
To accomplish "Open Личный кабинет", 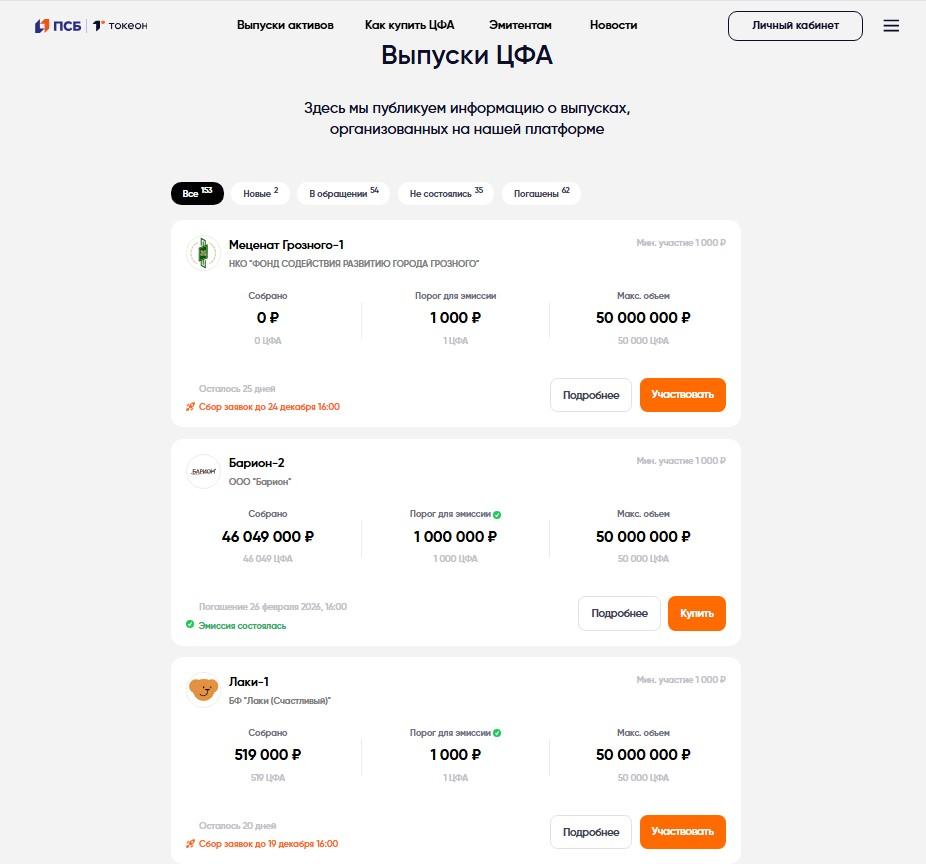I will coord(794,26).
